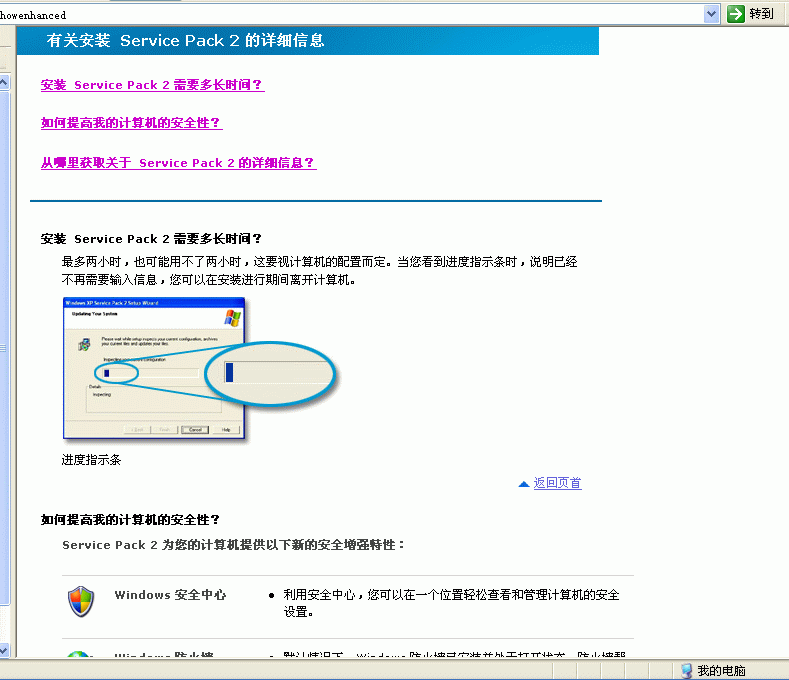This screenshot has height=680, width=789.
Task: Click the Windows 安全中心 label
Action: 170,595
